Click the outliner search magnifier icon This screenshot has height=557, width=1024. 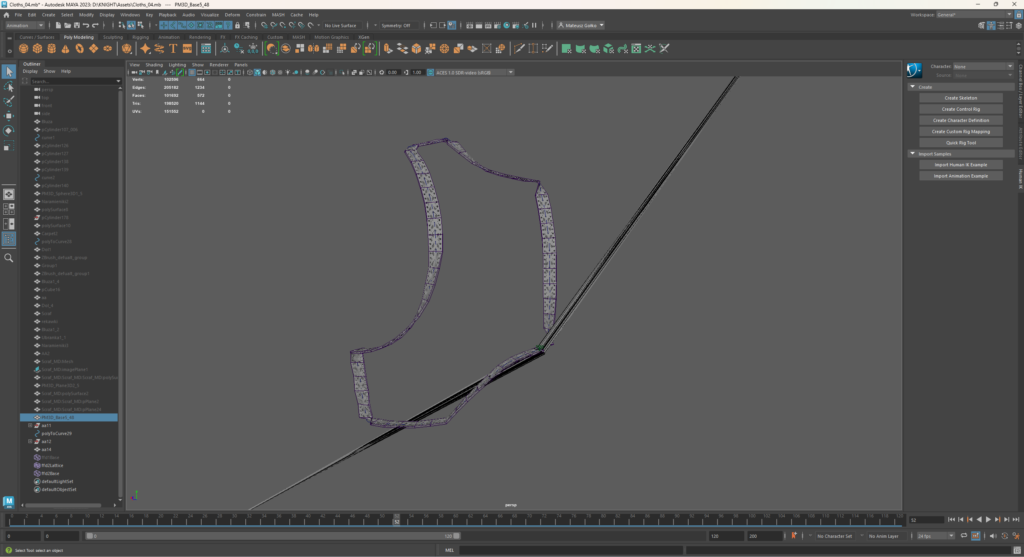9,257
